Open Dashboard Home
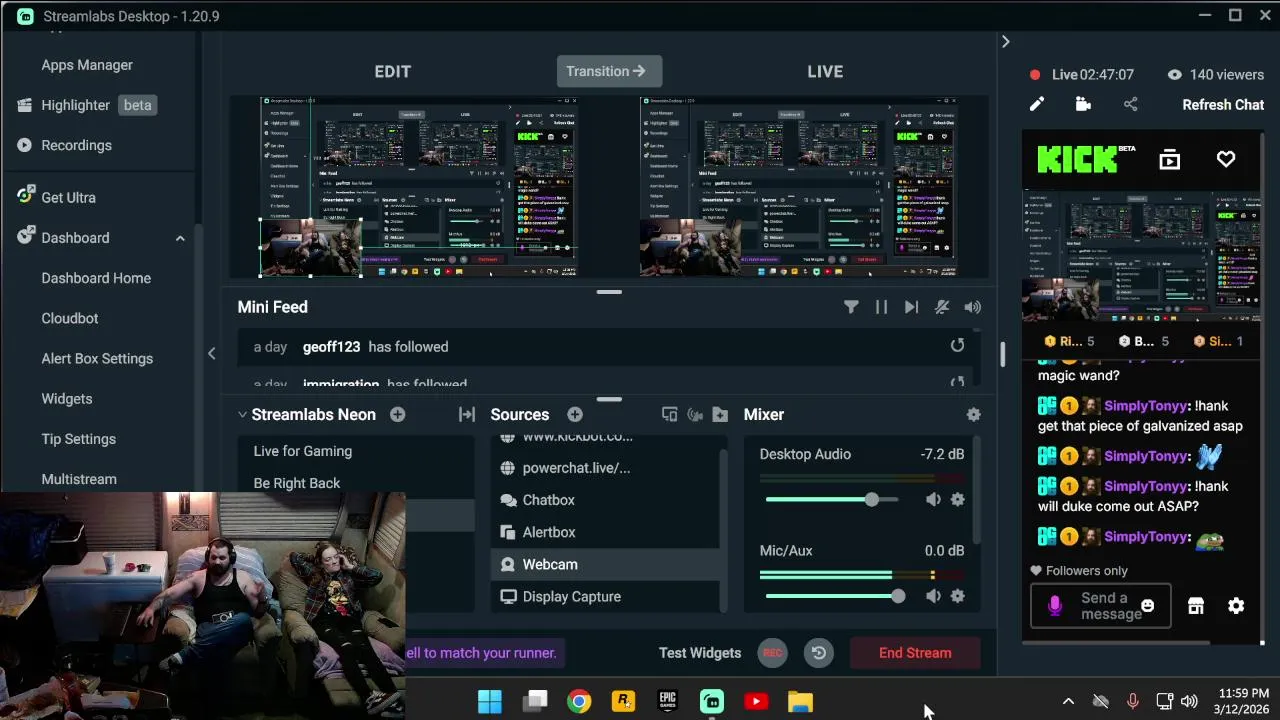The height and width of the screenshot is (720, 1280). click(96, 278)
